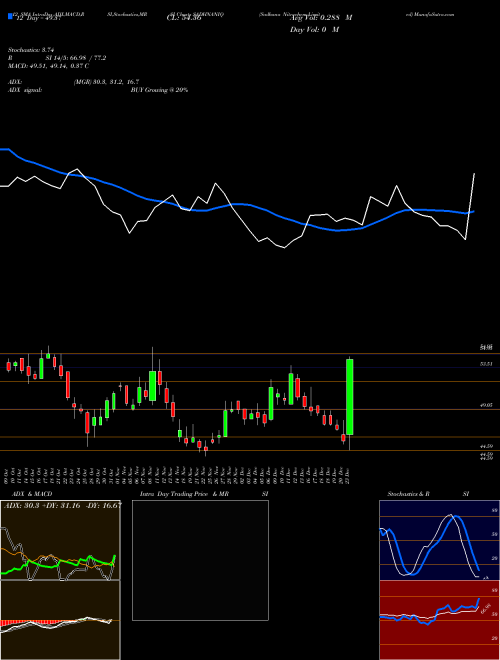Image resolution: width=500 pixels, height=660 pixels.
Task: Click the ADX (MGR) 30.3, 31.2, 16.7 values
Action: [x=106, y=82]
